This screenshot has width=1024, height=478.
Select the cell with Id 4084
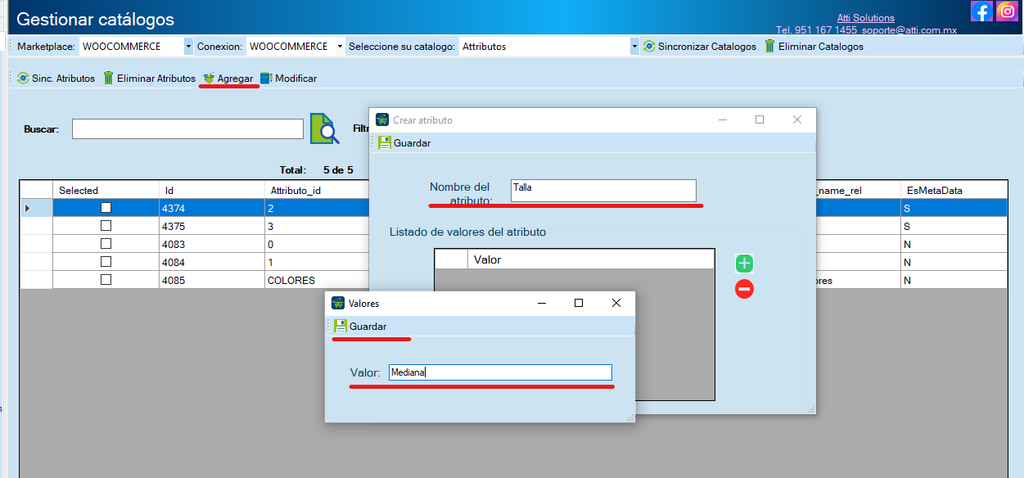click(211, 262)
